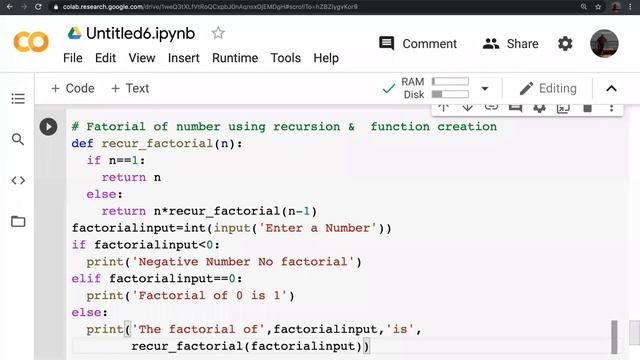640x360 pixels.
Task: Open the find and replace sidebar icon
Action: pos(18,139)
